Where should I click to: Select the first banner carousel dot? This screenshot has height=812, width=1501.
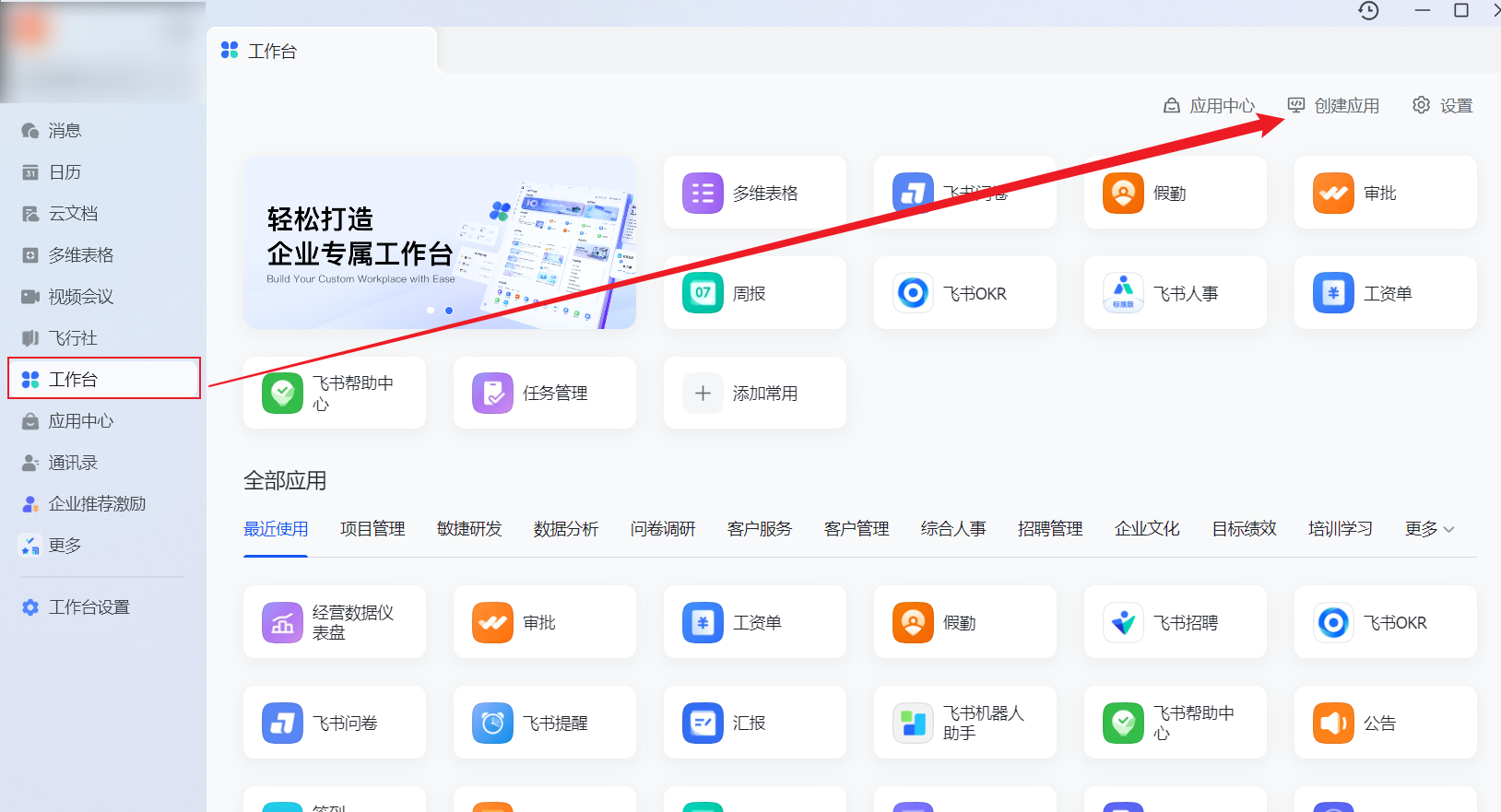[x=431, y=311]
